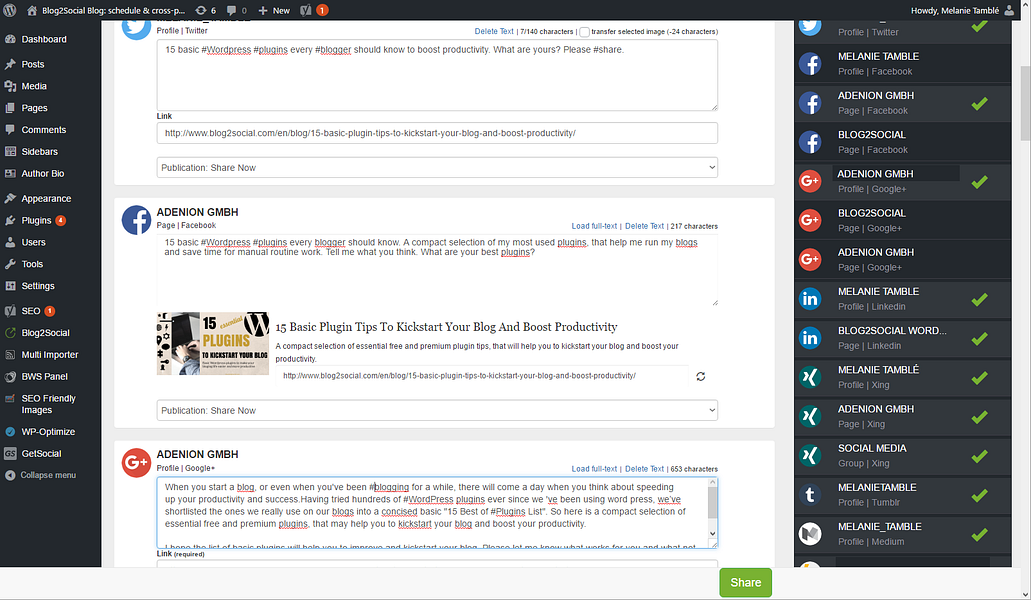The width and height of the screenshot is (1031, 600).
Task: Click the Medium icon for MELANIE_TAMBLE
Action: point(810,533)
